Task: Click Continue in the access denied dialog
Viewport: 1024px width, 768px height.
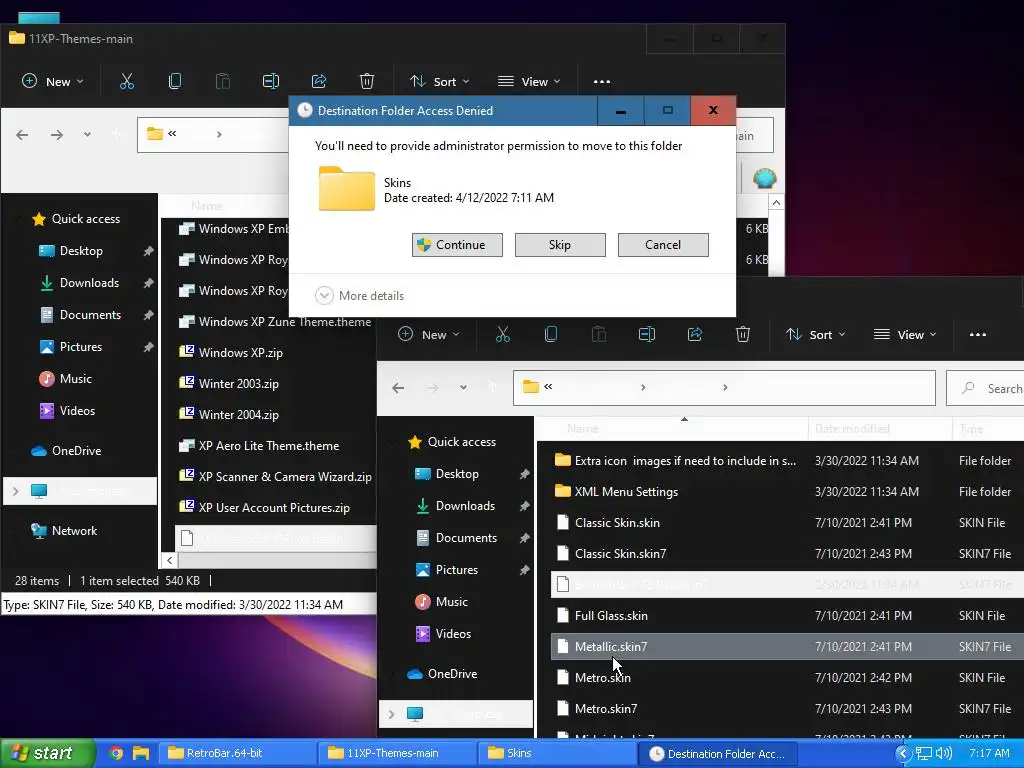Action: pyautogui.click(x=457, y=245)
